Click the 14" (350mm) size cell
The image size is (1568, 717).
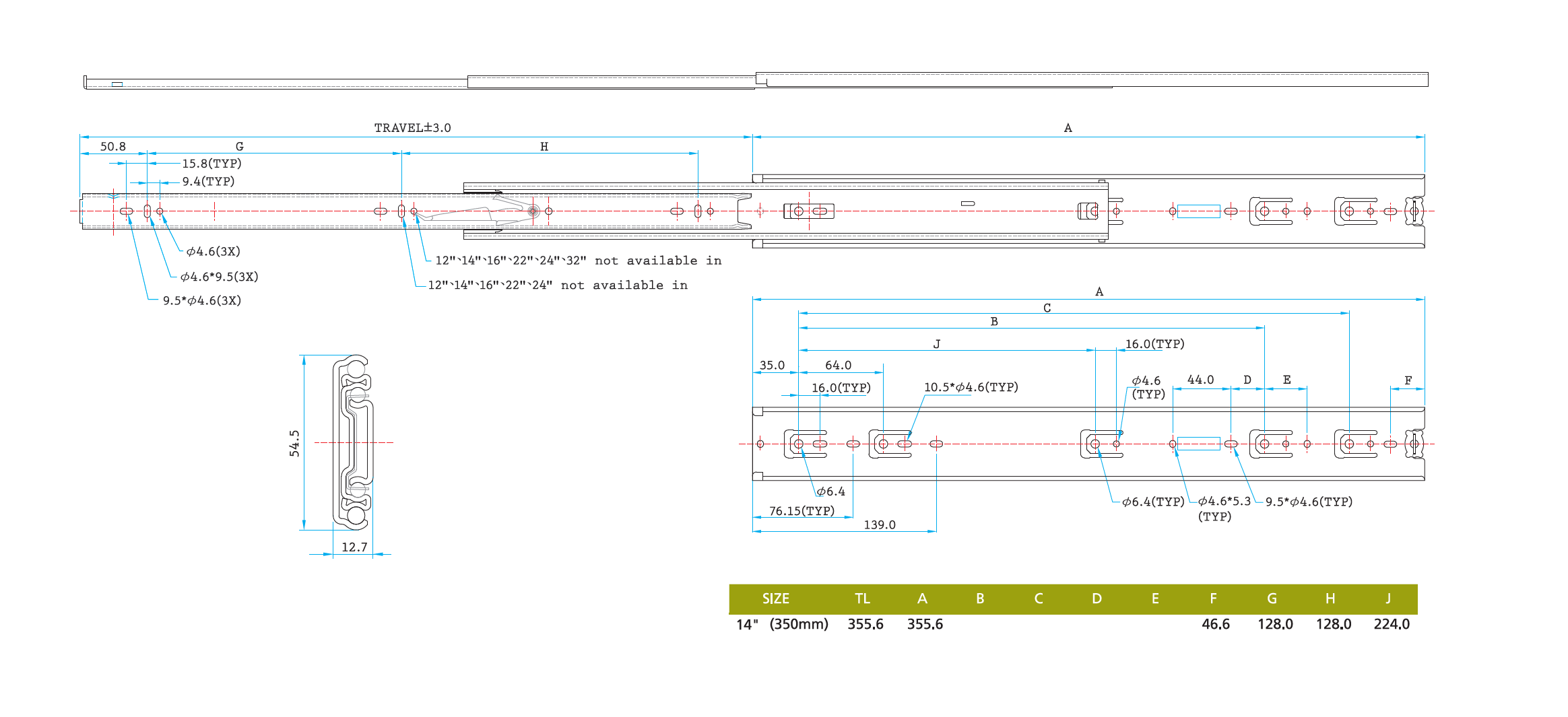(x=782, y=624)
